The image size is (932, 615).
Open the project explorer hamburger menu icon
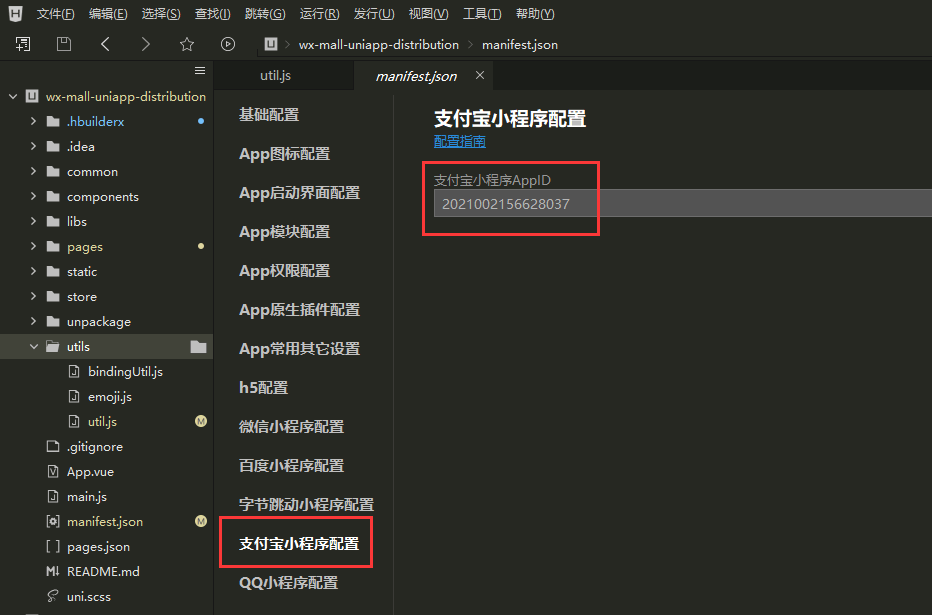[x=200, y=71]
